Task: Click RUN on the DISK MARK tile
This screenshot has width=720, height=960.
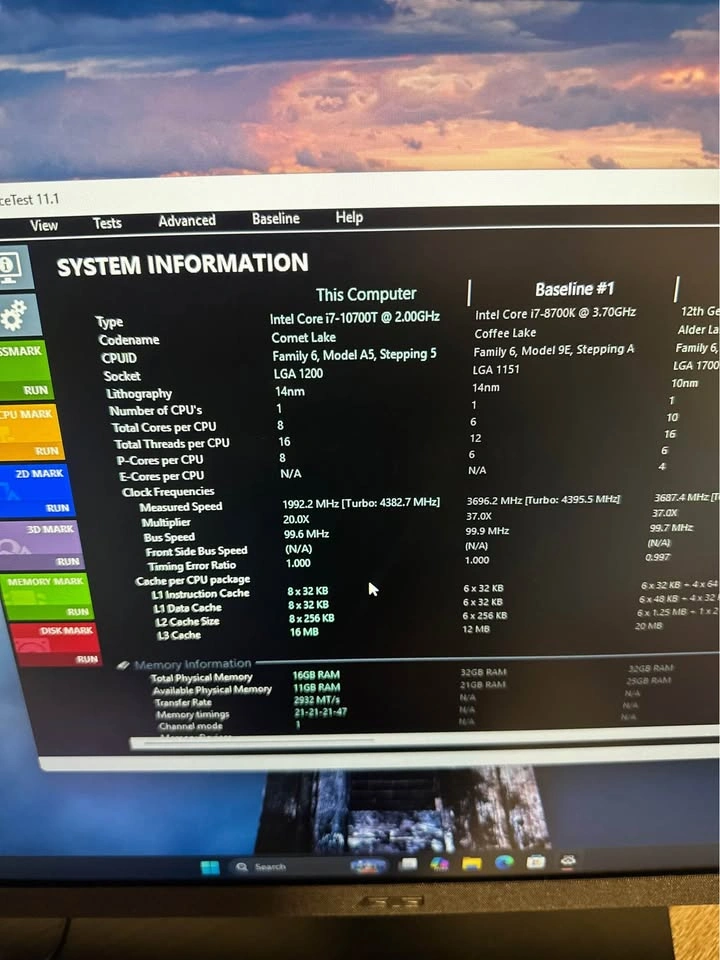Action: [x=86, y=659]
